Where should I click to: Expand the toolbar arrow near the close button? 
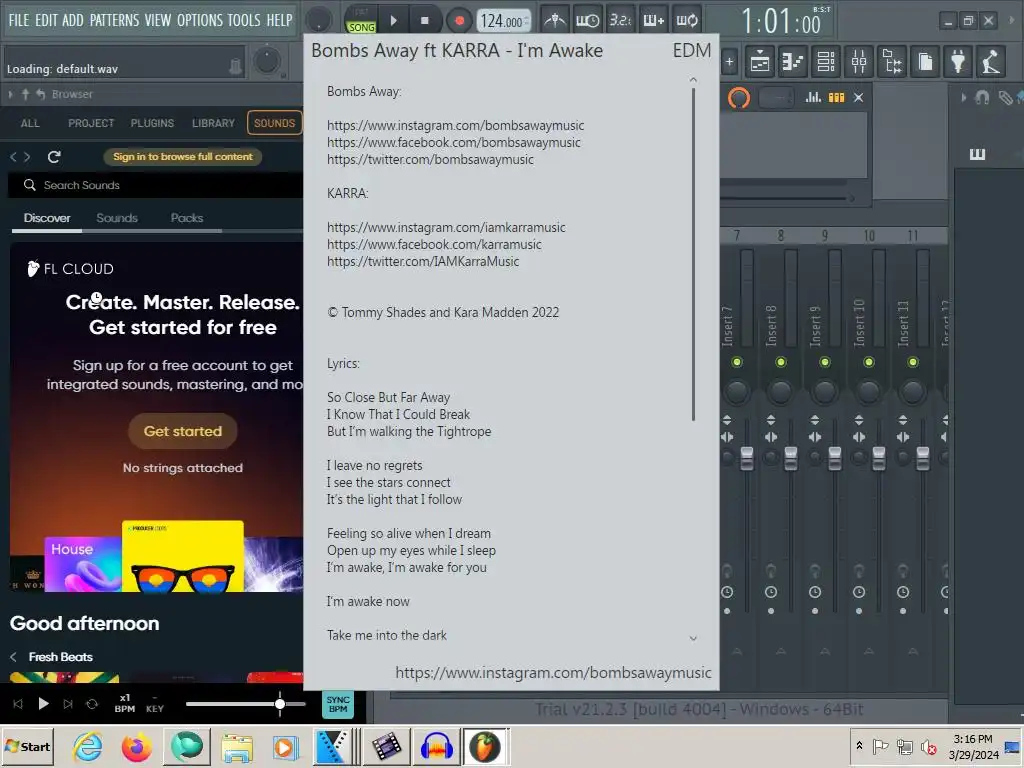[1012, 20]
